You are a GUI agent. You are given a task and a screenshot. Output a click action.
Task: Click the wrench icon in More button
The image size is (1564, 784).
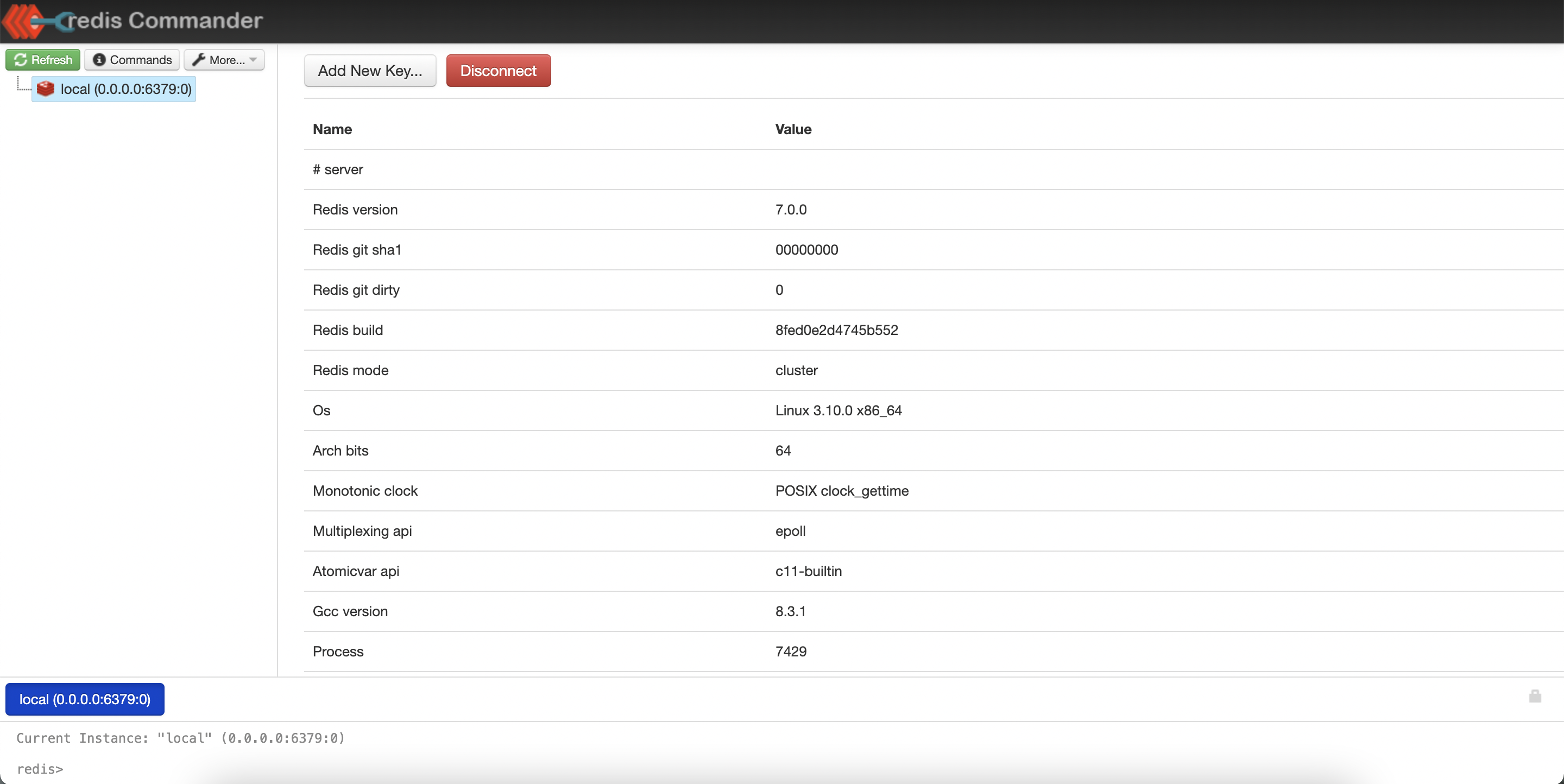[199, 60]
